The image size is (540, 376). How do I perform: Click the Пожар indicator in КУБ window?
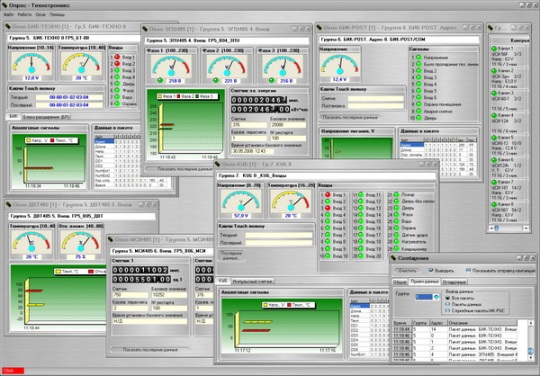click(x=396, y=195)
